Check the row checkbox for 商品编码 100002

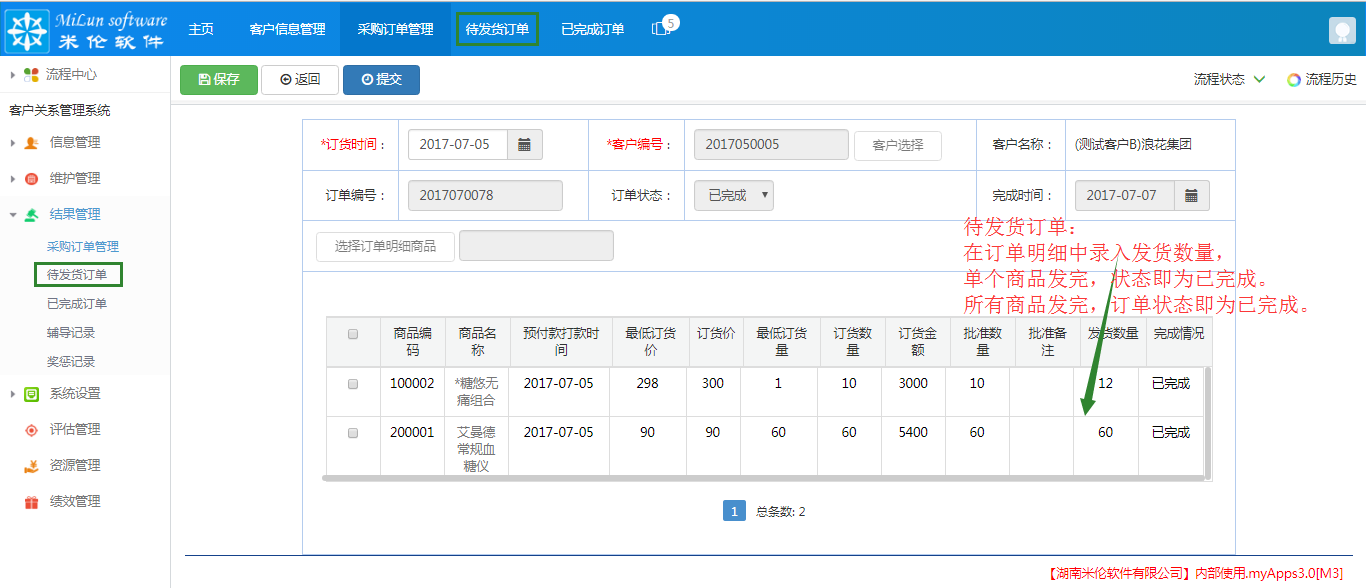pyautogui.click(x=352, y=383)
